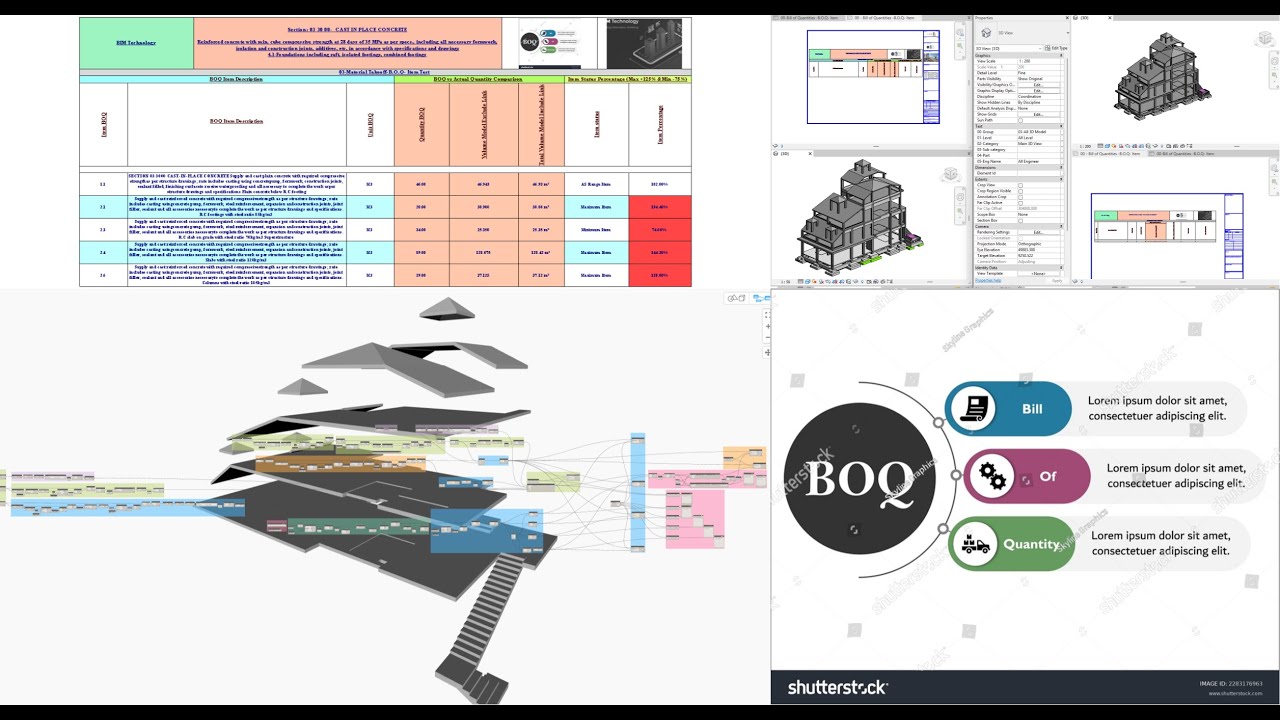Collapse the Graphics section in Properties
This screenshot has width=1280, height=720.
1061,55
